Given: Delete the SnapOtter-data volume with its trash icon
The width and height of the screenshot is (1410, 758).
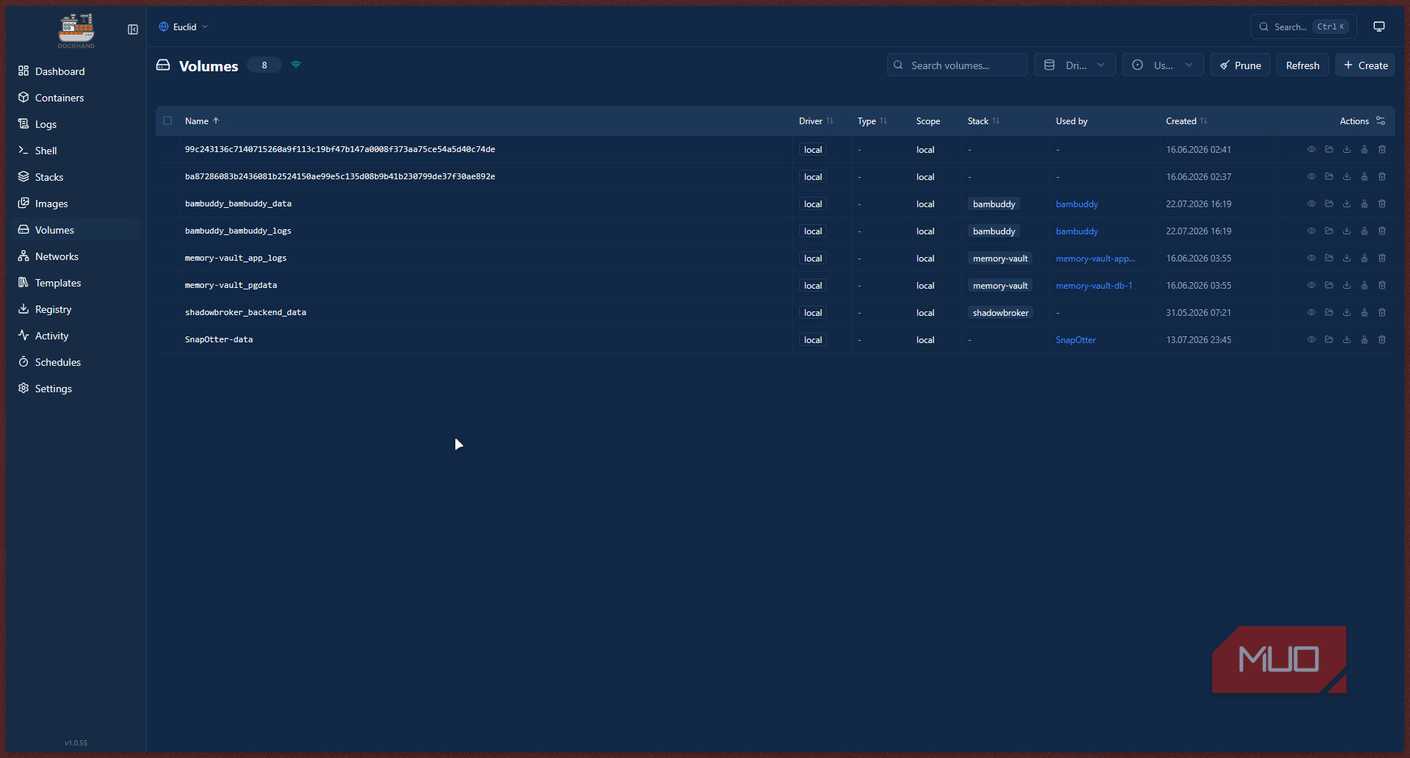Looking at the screenshot, I should point(1382,340).
